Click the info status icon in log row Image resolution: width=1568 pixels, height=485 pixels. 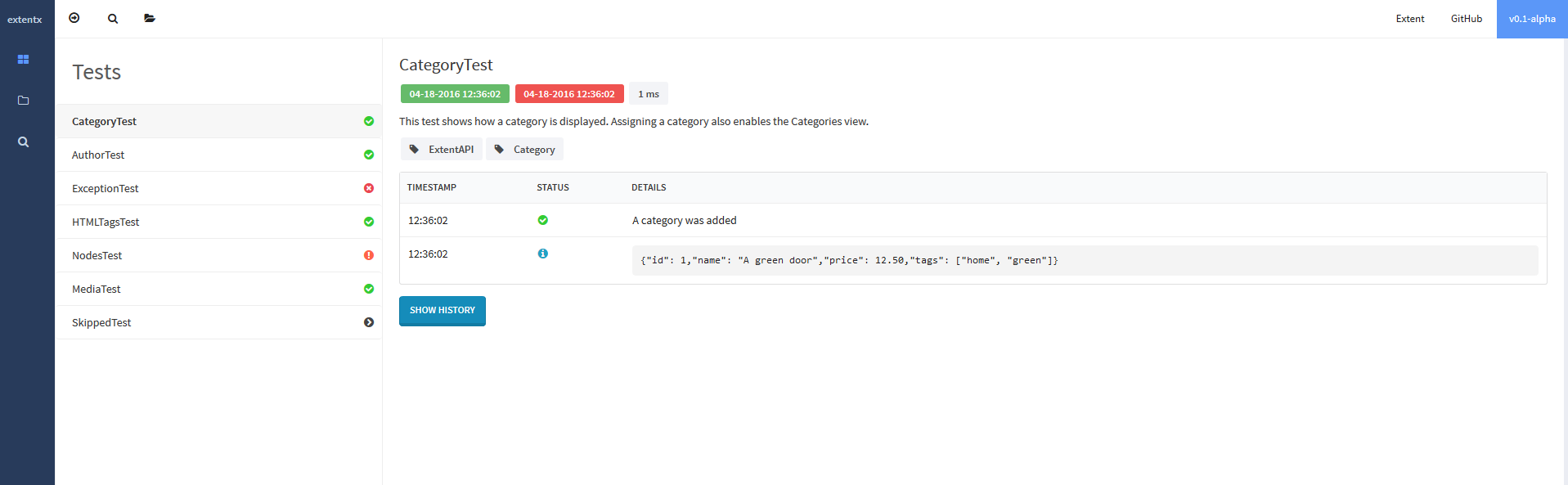tap(542, 254)
